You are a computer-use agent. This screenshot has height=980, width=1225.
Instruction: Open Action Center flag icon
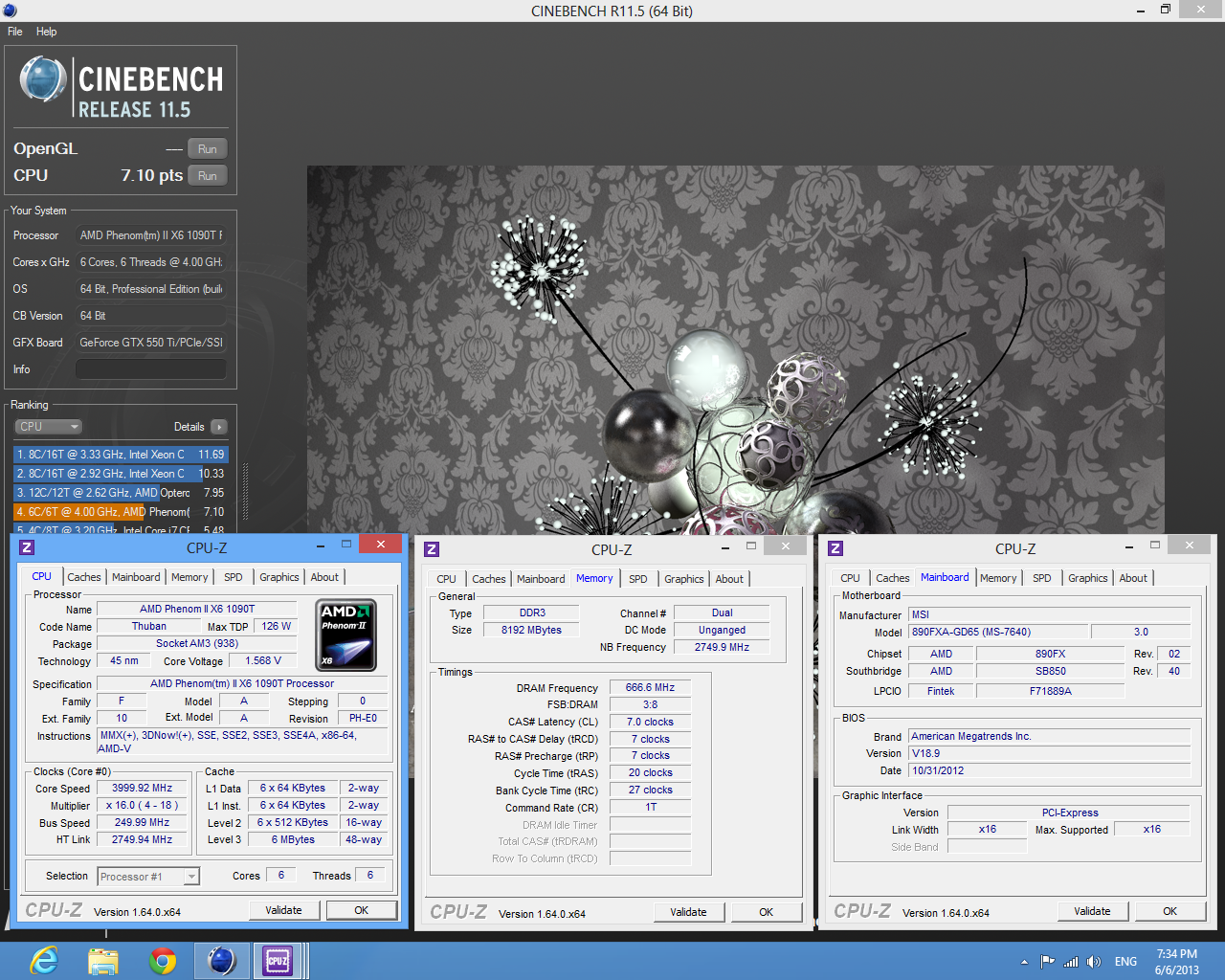1047,962
